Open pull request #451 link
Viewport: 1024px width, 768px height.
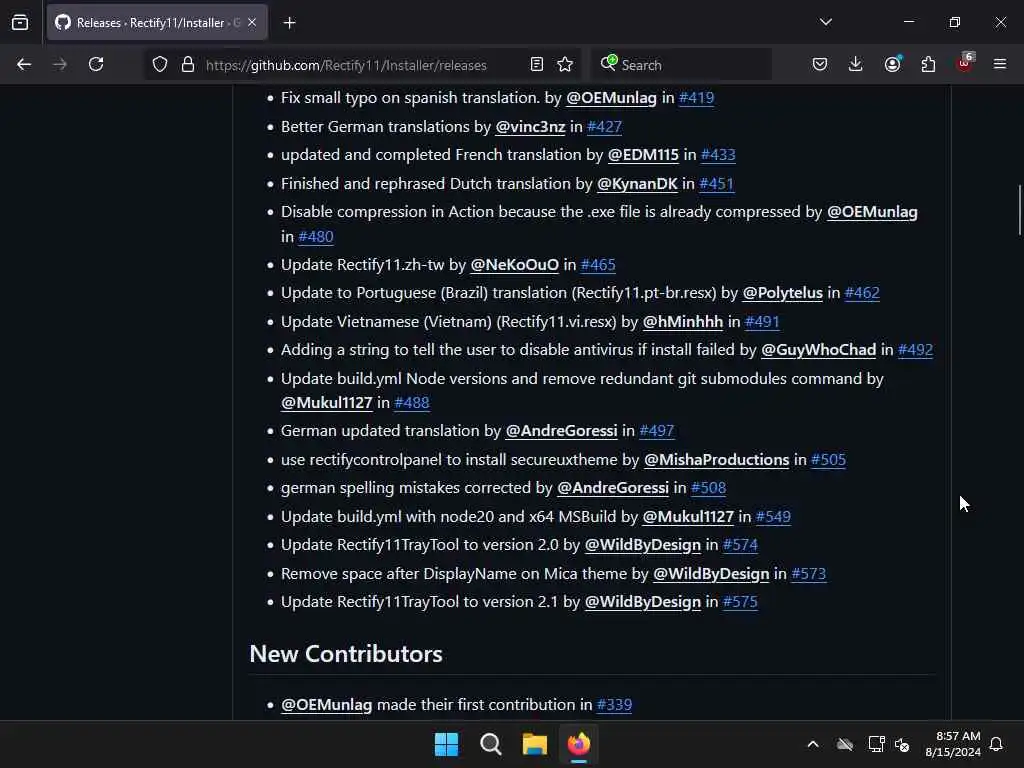716,184
